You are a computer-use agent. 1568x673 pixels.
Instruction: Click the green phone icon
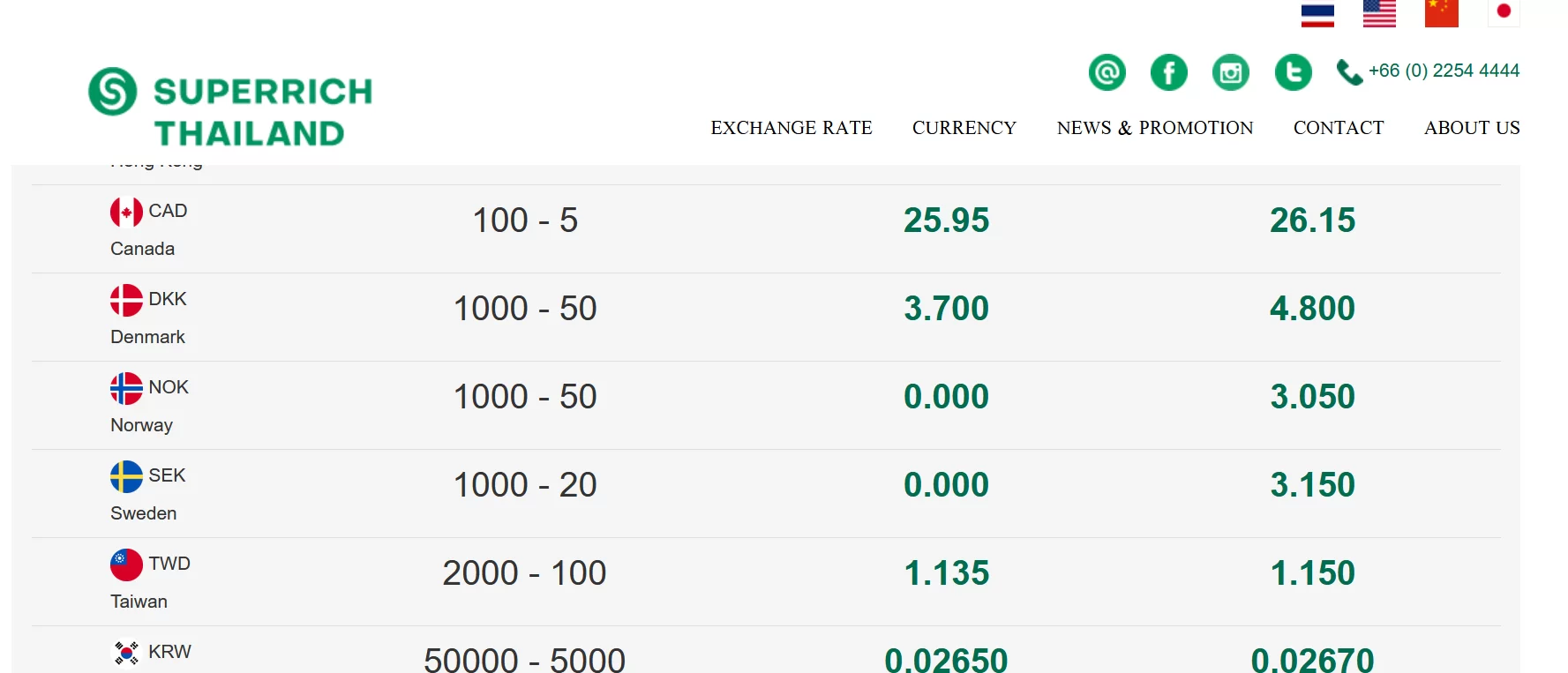point(1349,72)
